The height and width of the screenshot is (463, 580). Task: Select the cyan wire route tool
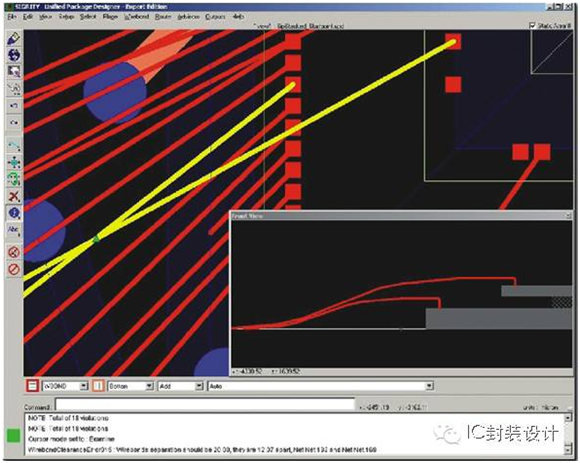[14, 146]
